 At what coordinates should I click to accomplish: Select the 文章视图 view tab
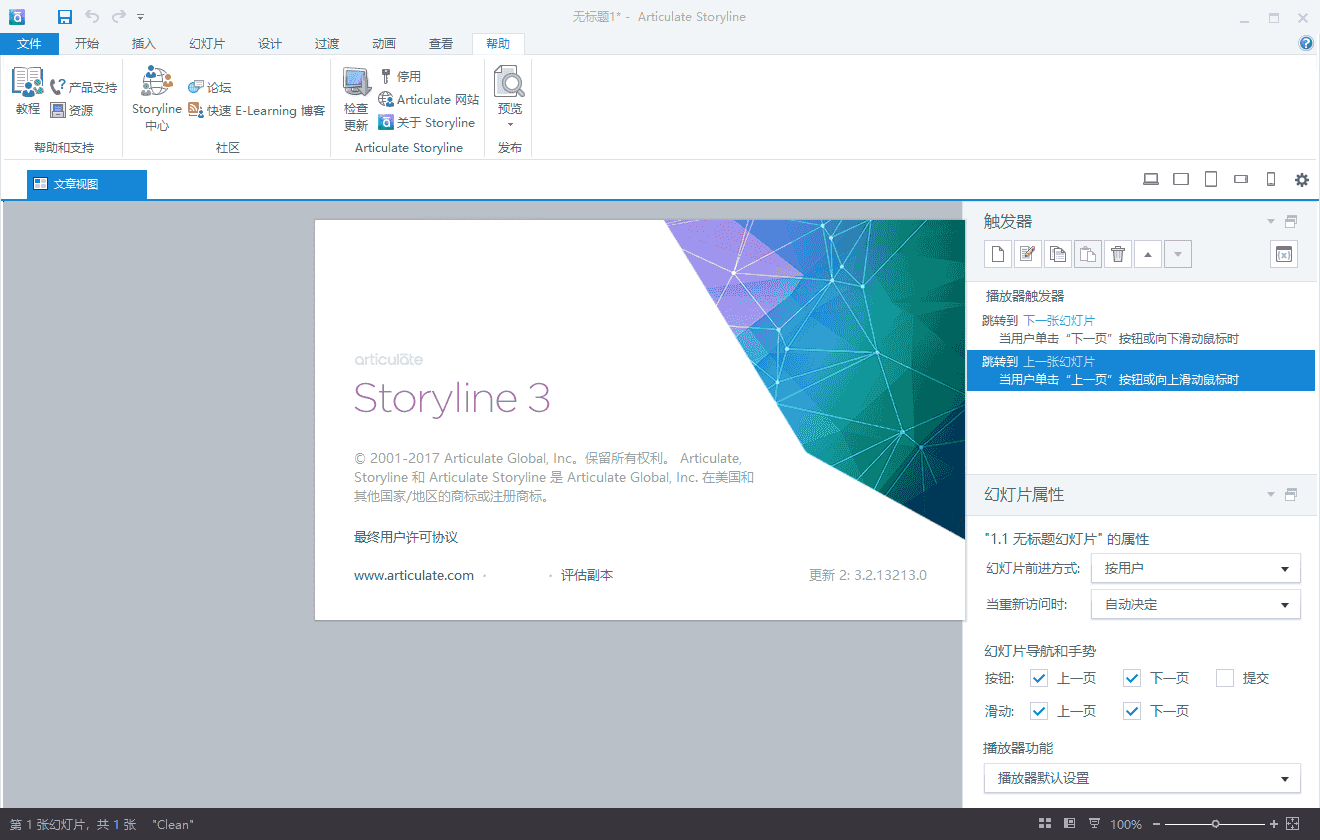pos(87,184)
